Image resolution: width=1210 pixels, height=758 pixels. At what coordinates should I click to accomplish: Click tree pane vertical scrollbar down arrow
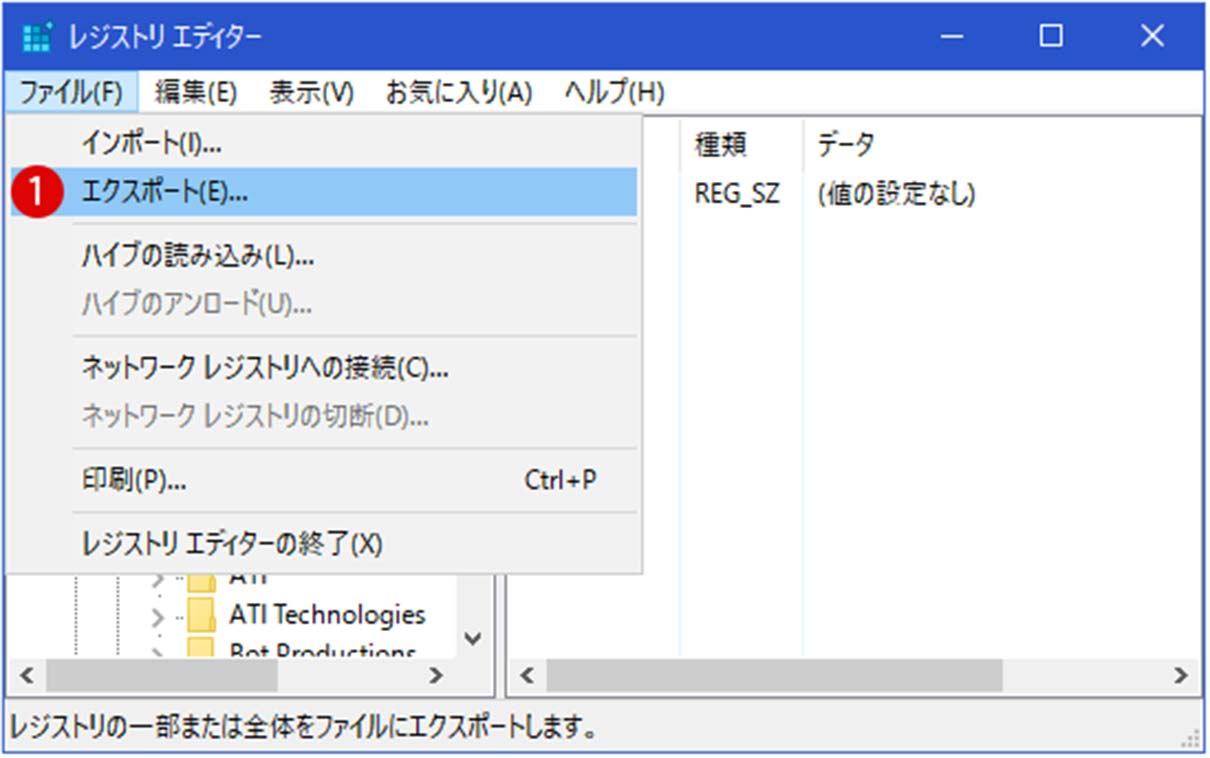[474, 638]
